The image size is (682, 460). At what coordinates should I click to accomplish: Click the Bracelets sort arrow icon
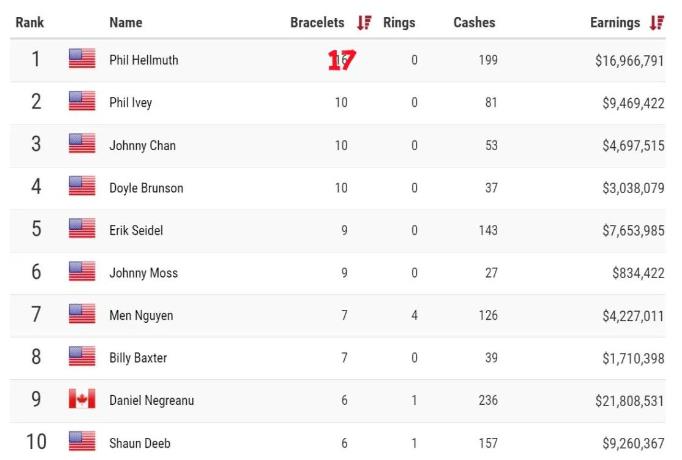364,23
